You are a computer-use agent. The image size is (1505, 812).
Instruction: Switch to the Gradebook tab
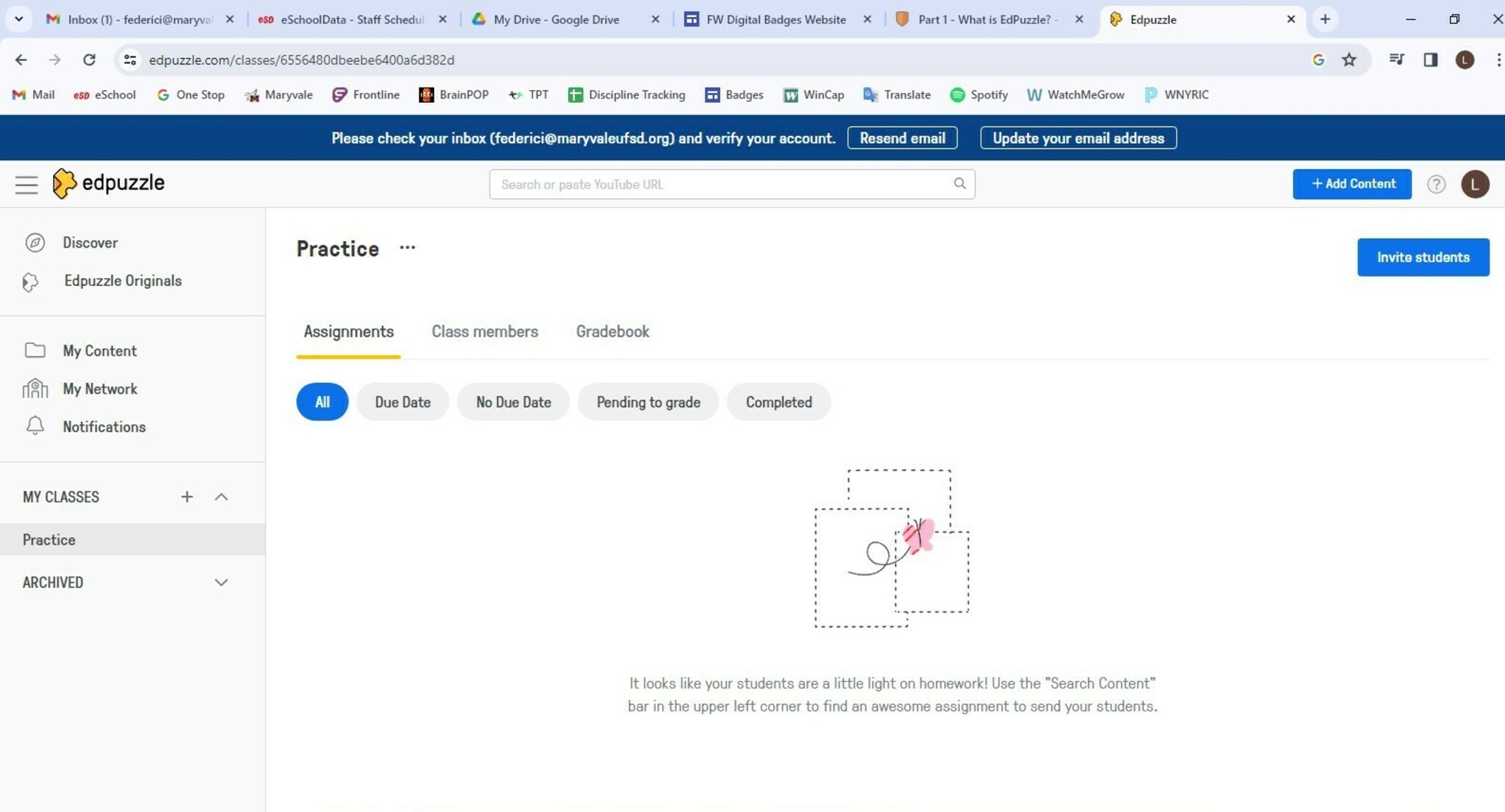click(612, 331)
